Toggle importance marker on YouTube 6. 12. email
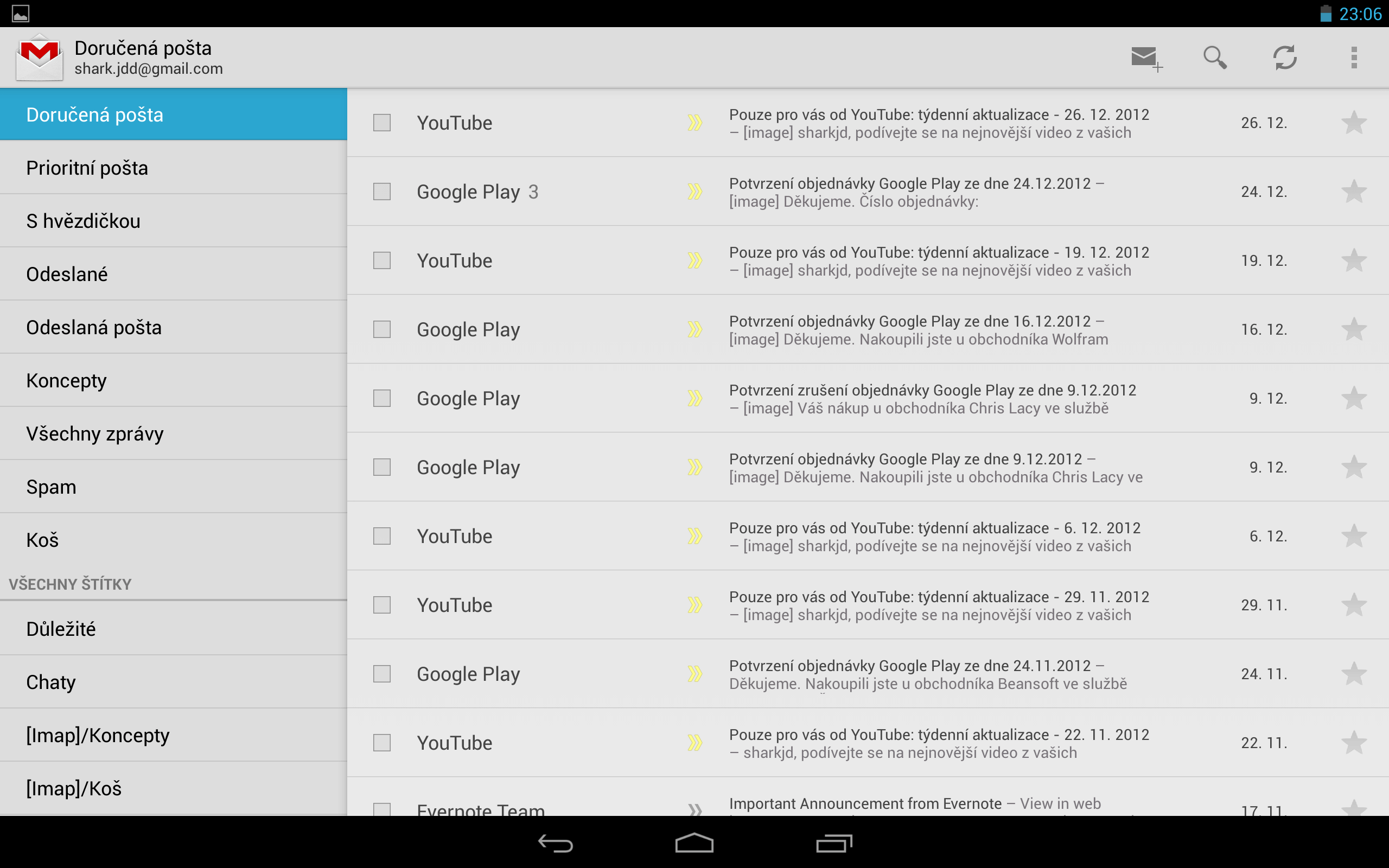The width and height of the screenshot is (1389, 868). pyautogui.click(x=695, y=536)
